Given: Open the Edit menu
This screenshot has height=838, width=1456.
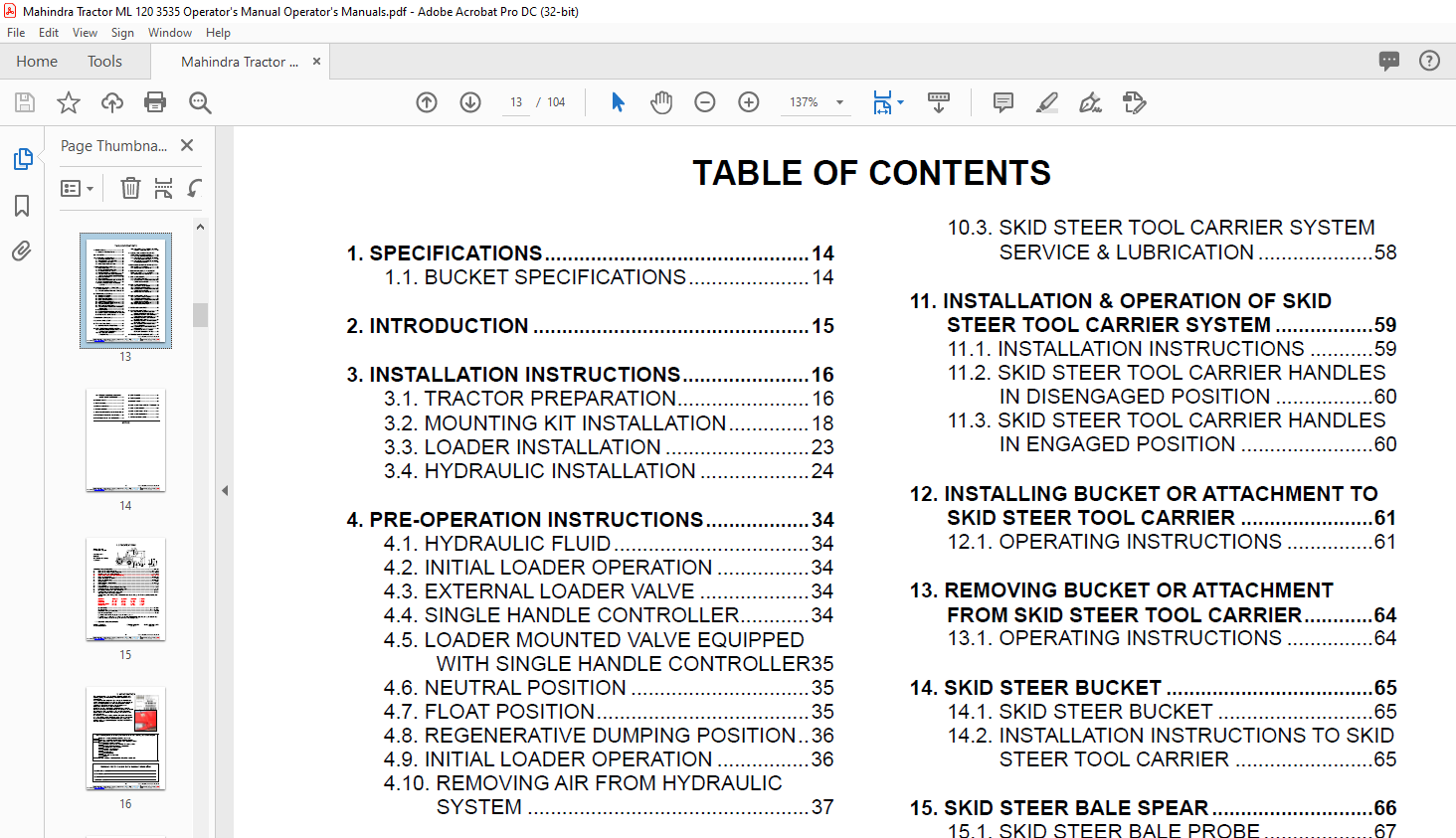Looking at the screenshot, I should pyautogui.click(x=49, y=33).
